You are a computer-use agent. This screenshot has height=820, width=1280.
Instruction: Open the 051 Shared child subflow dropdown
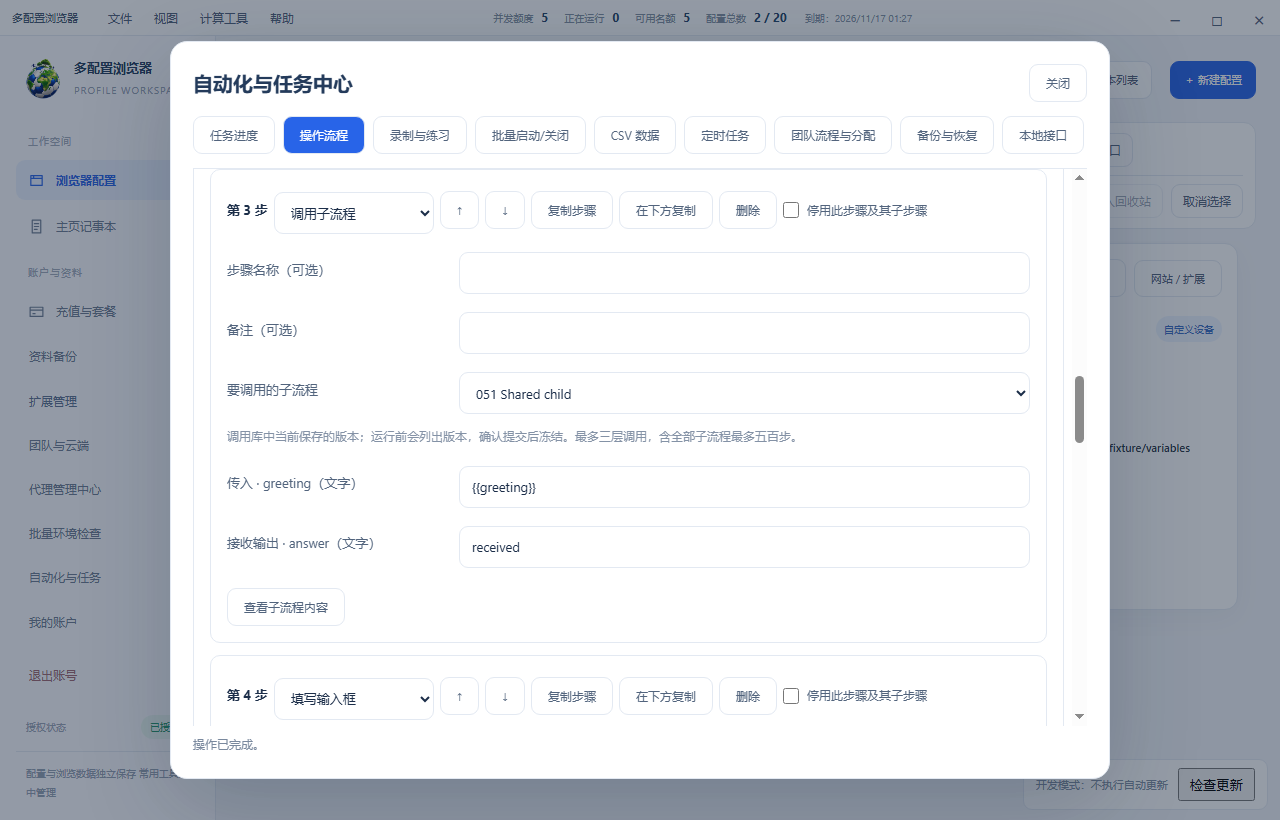(744, 393)
